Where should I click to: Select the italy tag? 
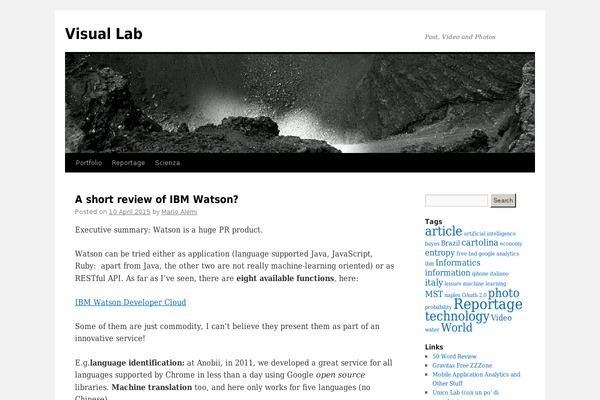pyautogui.click(x=434, y=282)
